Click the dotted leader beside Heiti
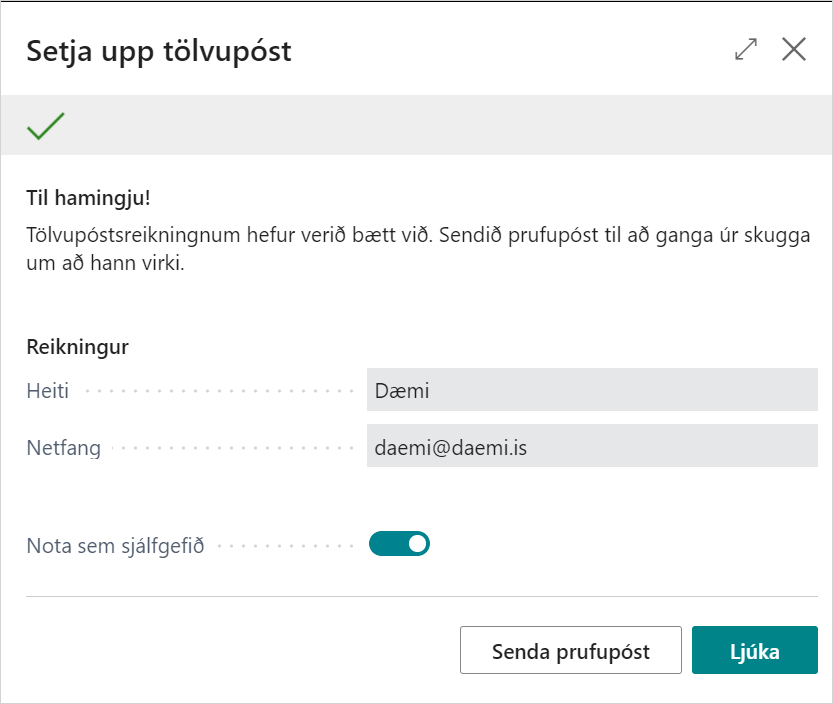Image resolution: width=833 pixels, height=704 pixels. [x=220, y=391]
